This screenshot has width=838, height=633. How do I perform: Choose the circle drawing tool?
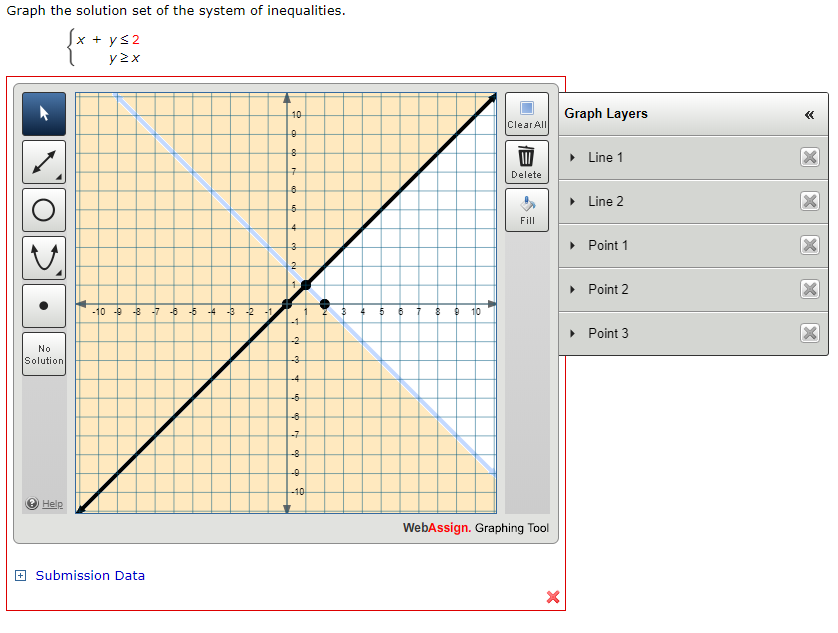(43, 209)
